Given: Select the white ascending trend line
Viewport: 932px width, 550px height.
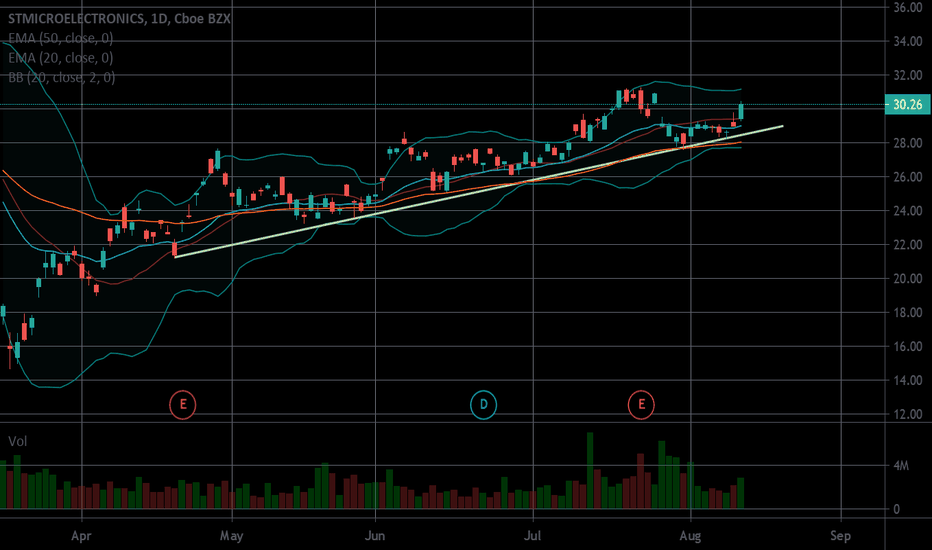Looking at the screenshot, I should click(x=479, y=191).
